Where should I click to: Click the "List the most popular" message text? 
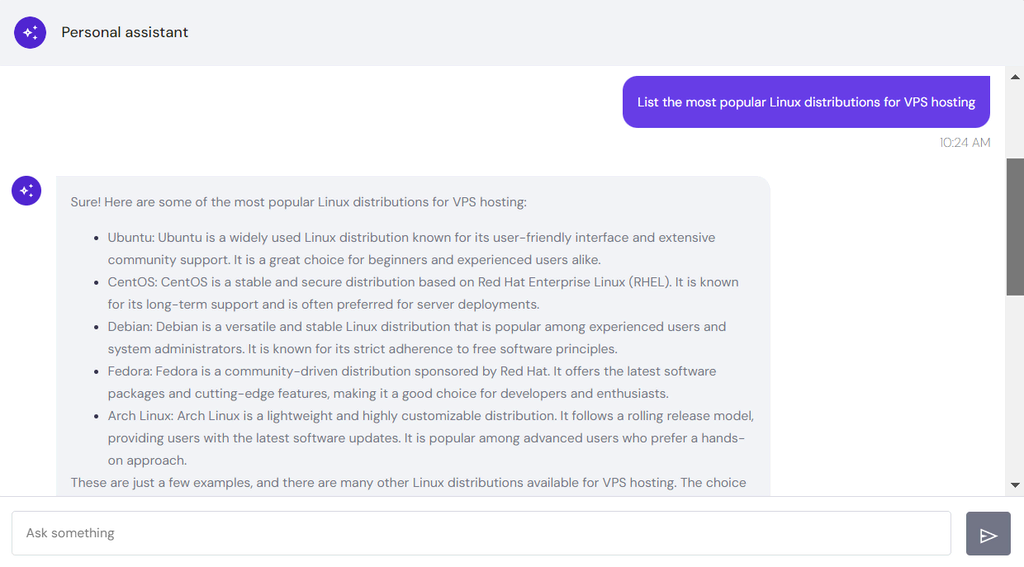[x=806, y=103]
